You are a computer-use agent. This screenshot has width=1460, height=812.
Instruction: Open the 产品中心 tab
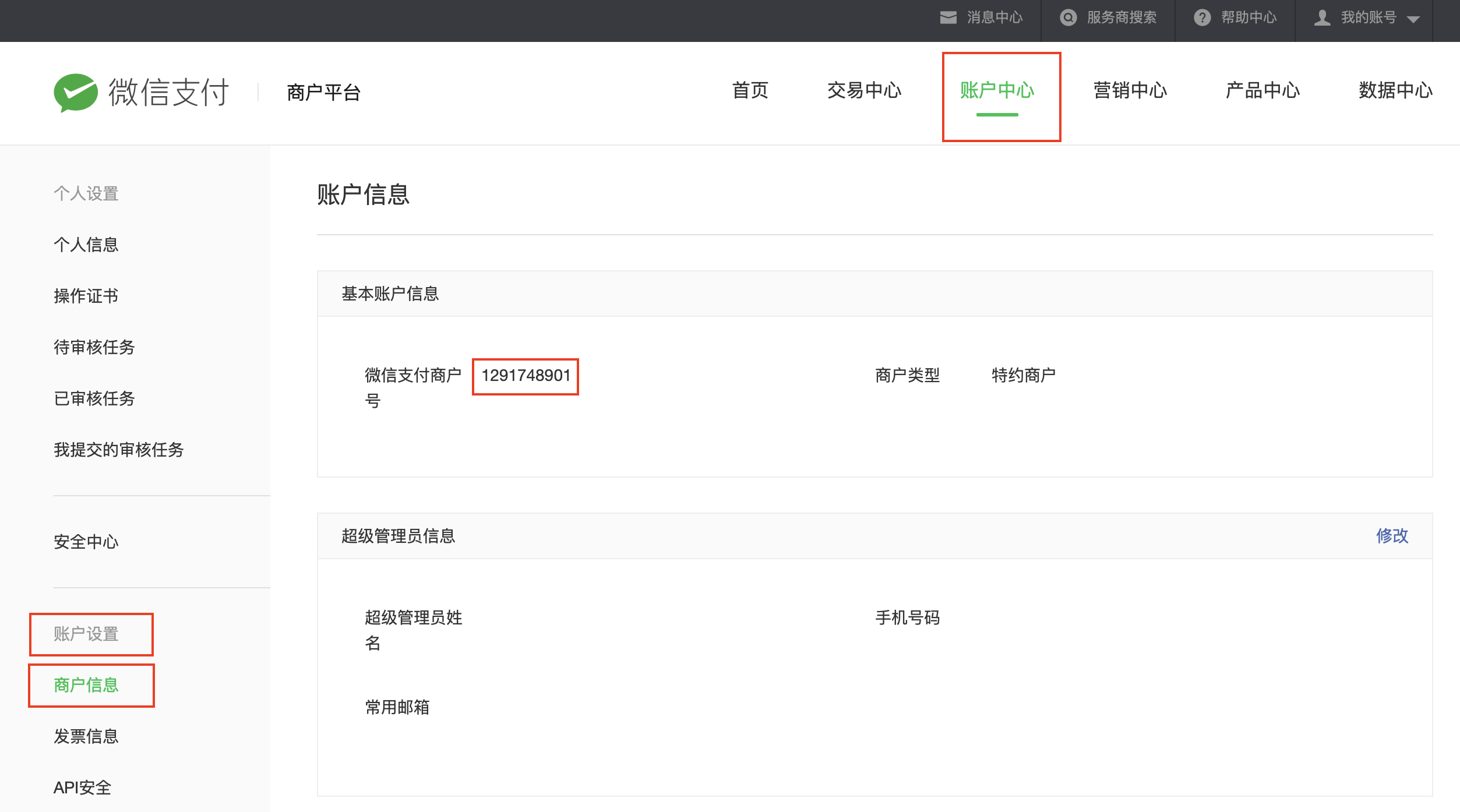coord(1262,90)
